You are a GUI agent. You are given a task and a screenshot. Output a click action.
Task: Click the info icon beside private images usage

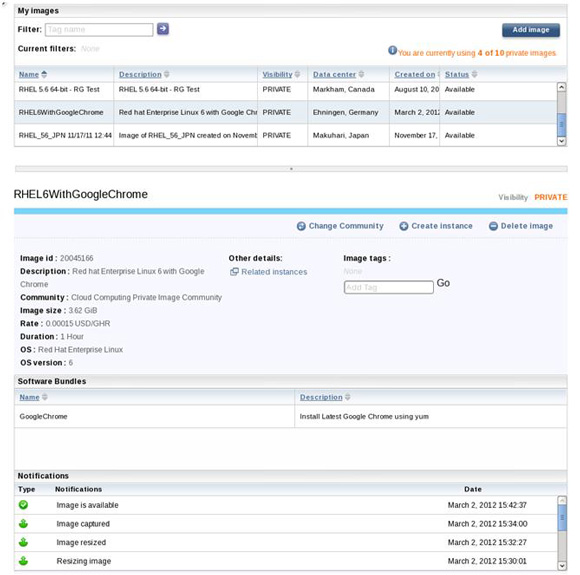392,50
